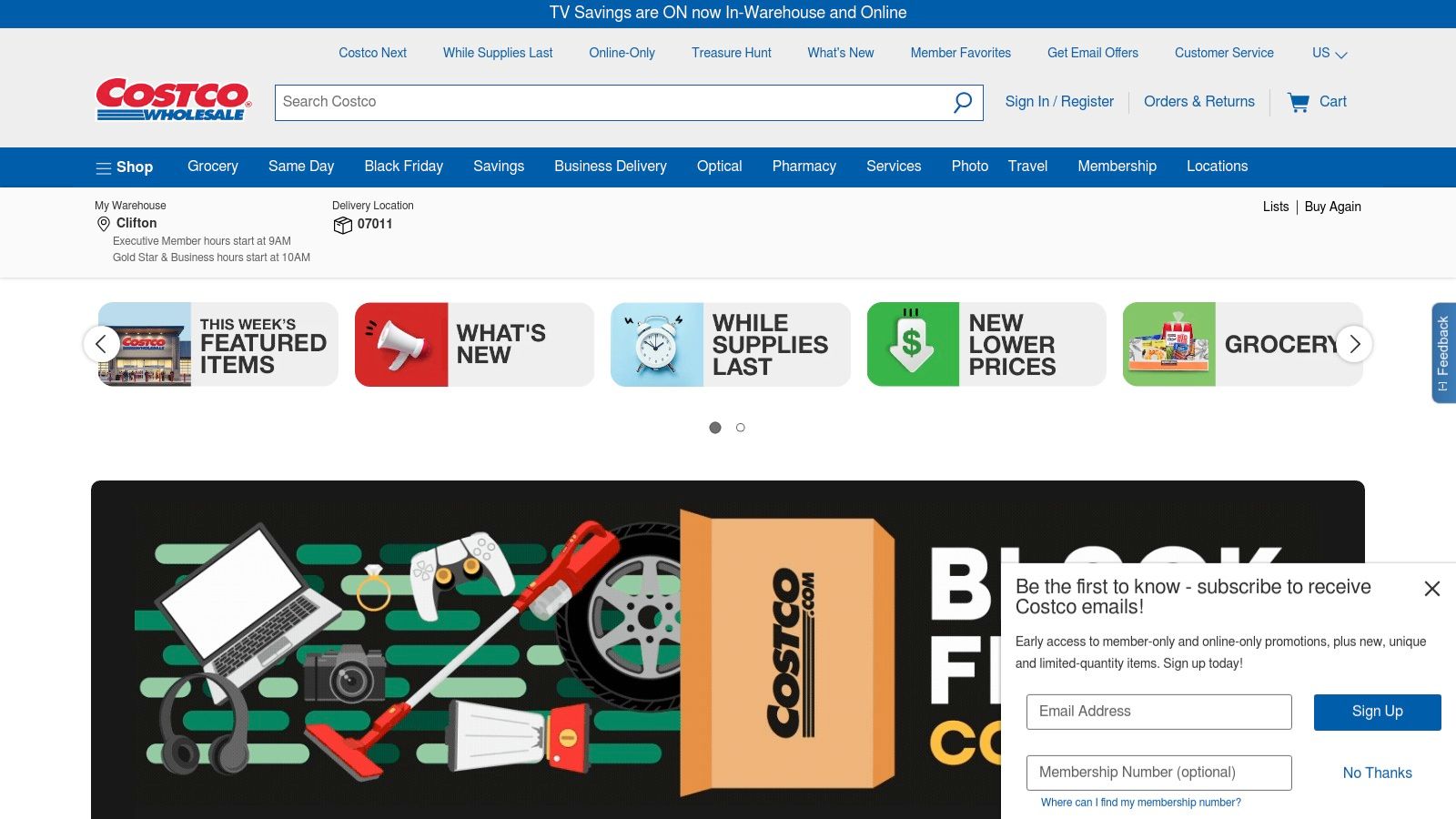Click the Clifton warehouse name
Screen dimensions: 1456x819
click(x=136, y=223)
